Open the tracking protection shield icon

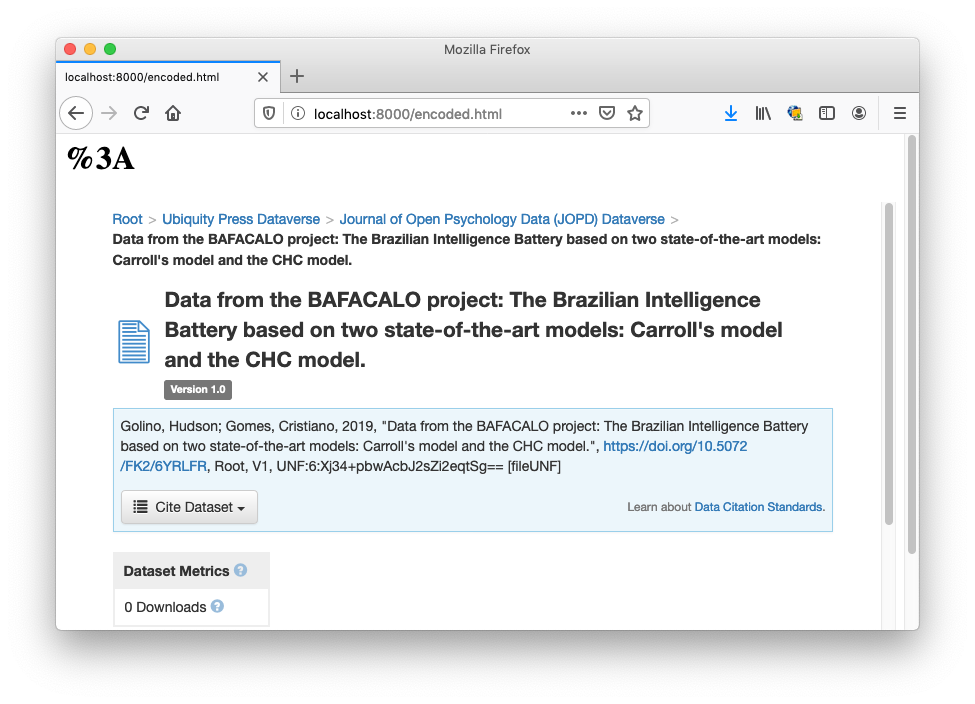[269, 114]
